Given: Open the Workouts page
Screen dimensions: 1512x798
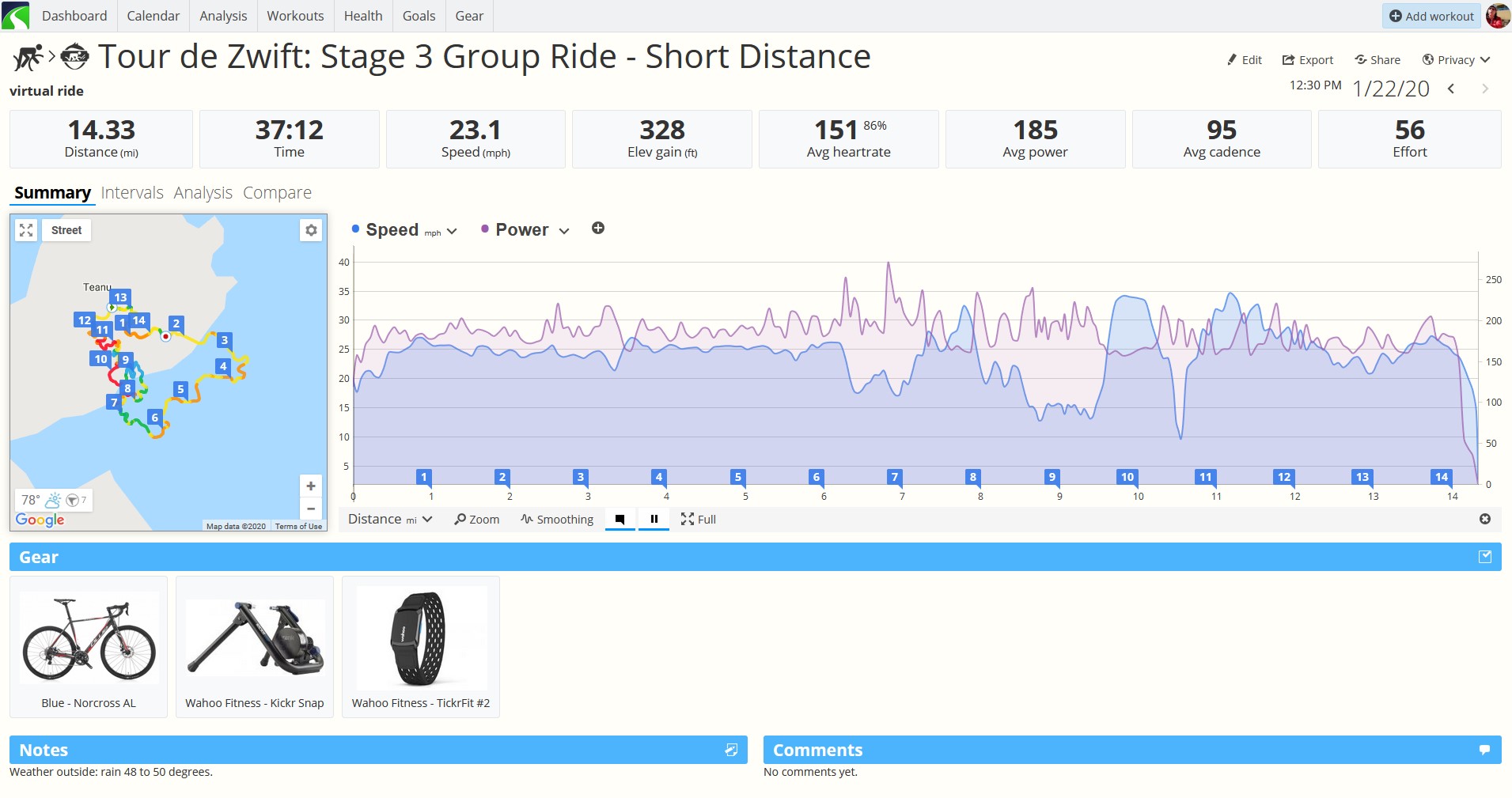Looking at the screenshot, I should (x=295, y=16).
